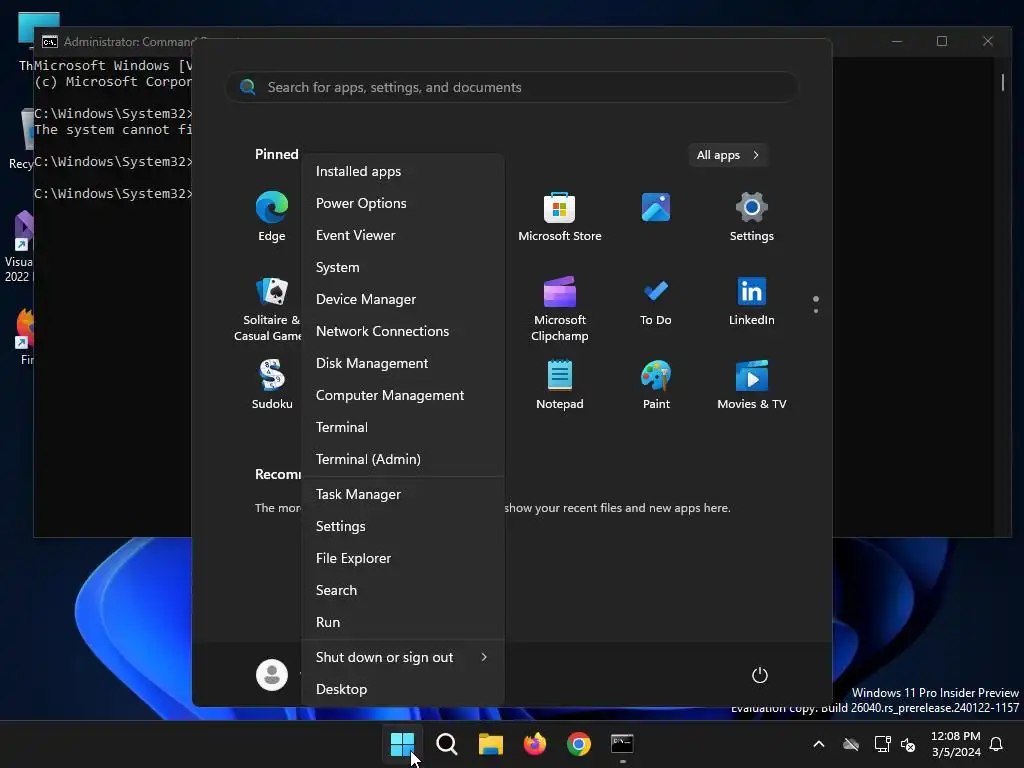Click the Windows Start button on taskbar
Image resolution: width=1024 pixels, height=768 pixels.
click(x=402, y=744)
